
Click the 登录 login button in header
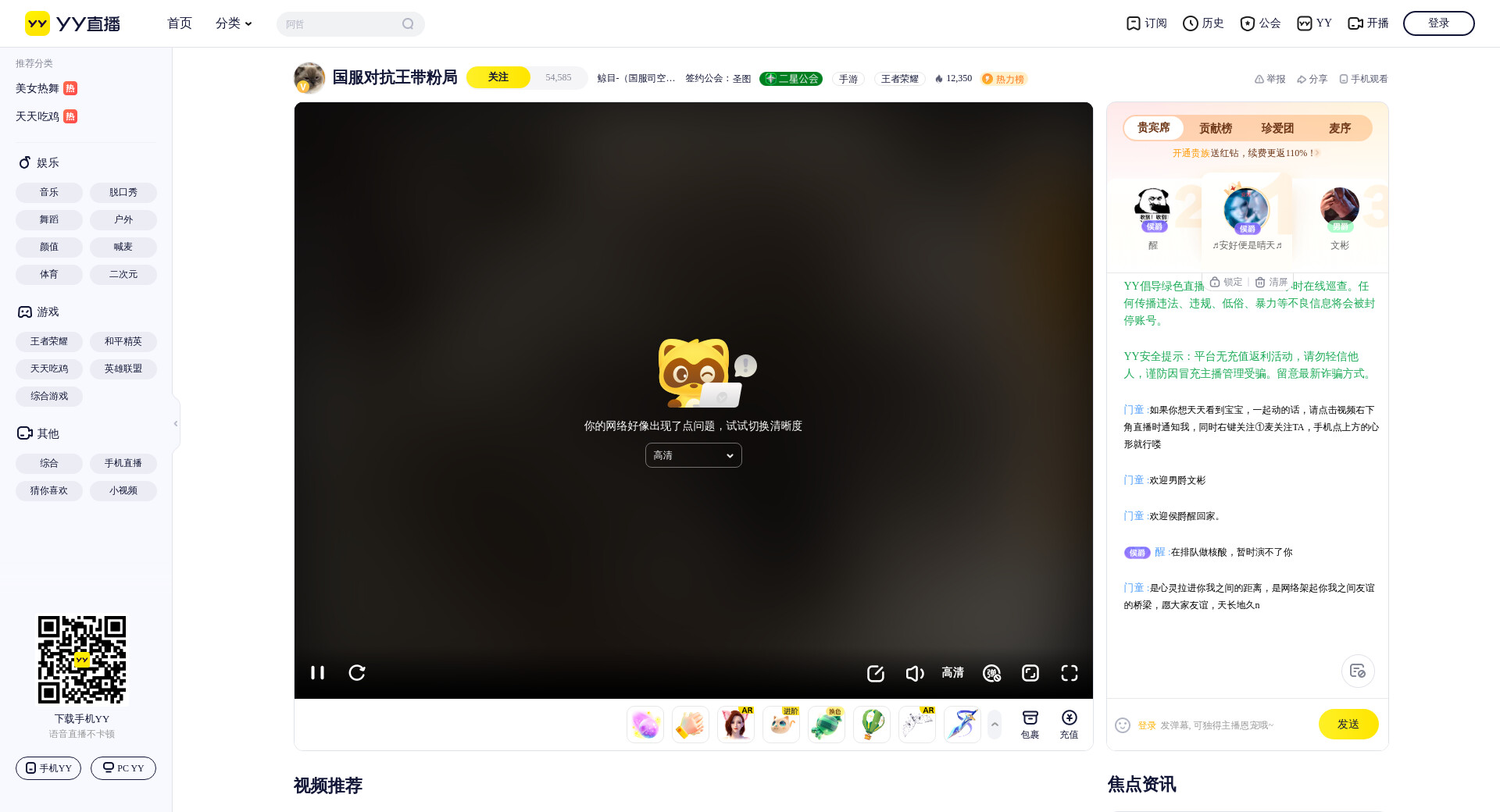(1439, 23)
